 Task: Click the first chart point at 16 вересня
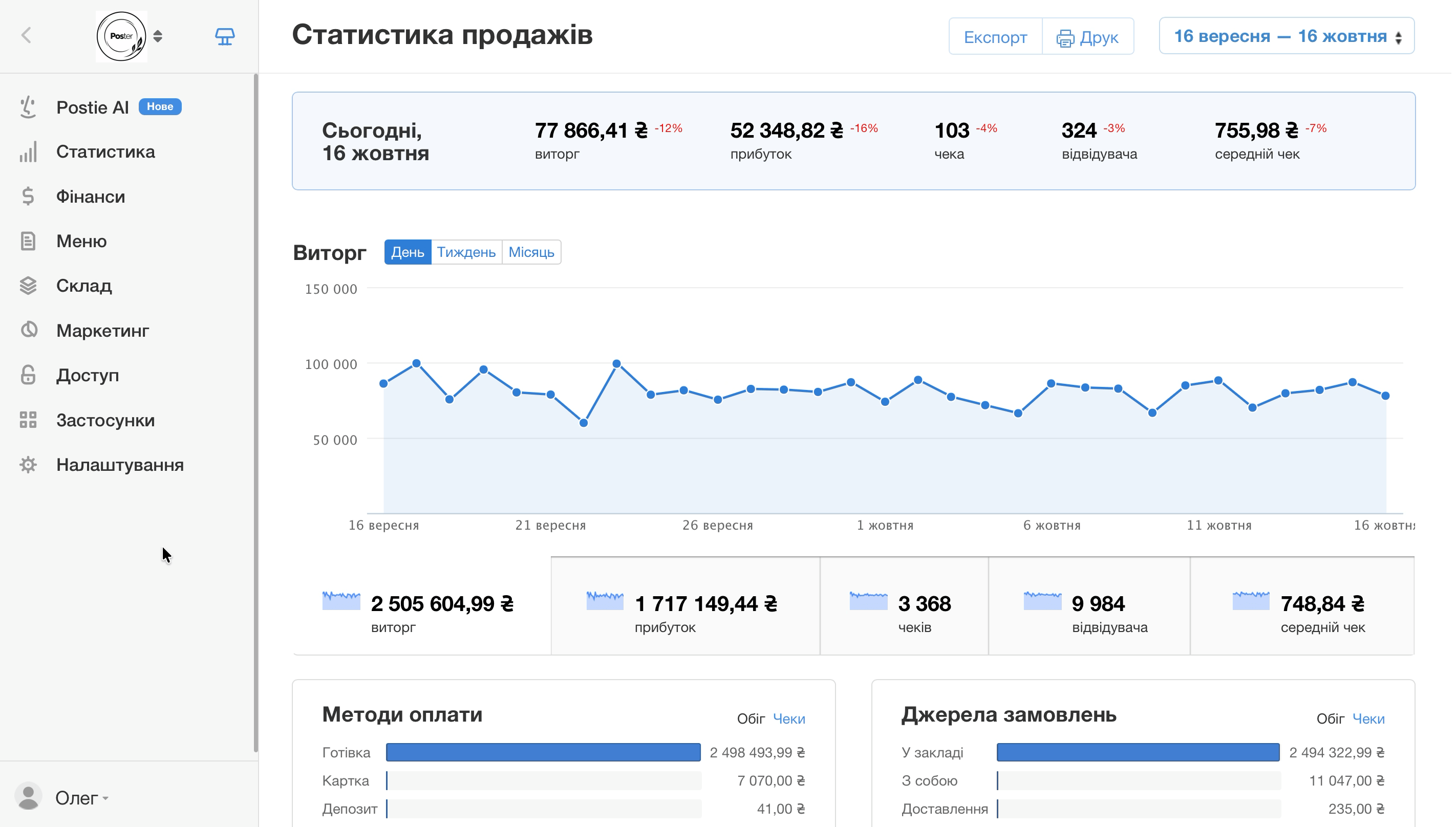point(384,384)
